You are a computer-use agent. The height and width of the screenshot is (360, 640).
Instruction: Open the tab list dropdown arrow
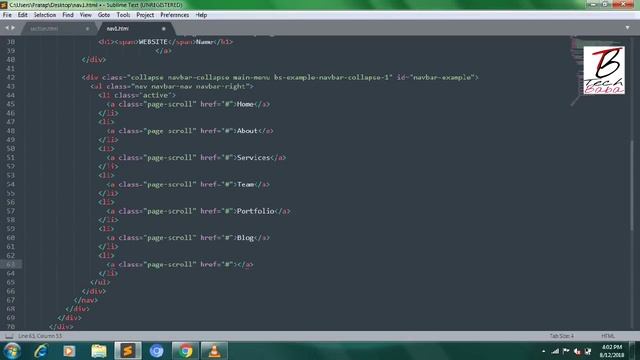[627, 28]
